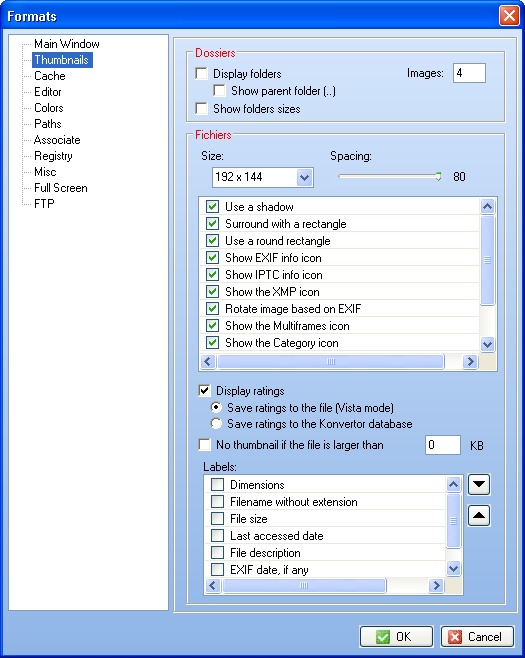This screenshot has width=525, height=658.
Task: Click left arrow of Labels horizontal scrollbar
Action: click(213, 585)
